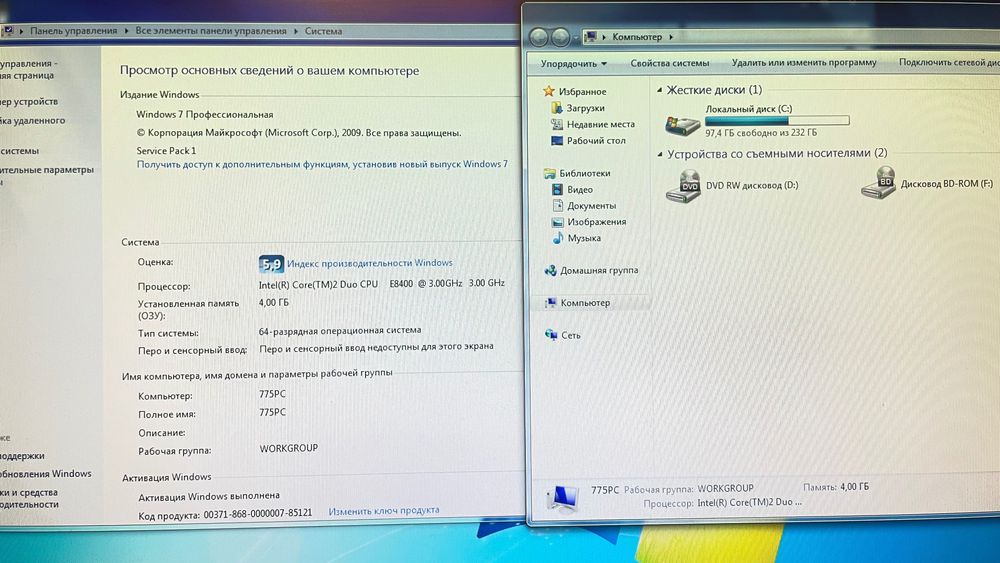The width and height of the screenshot is (1000, 563).
Task: Open arrow after Все элементы панели управления breadcrumb
Action: pos(296,31)
